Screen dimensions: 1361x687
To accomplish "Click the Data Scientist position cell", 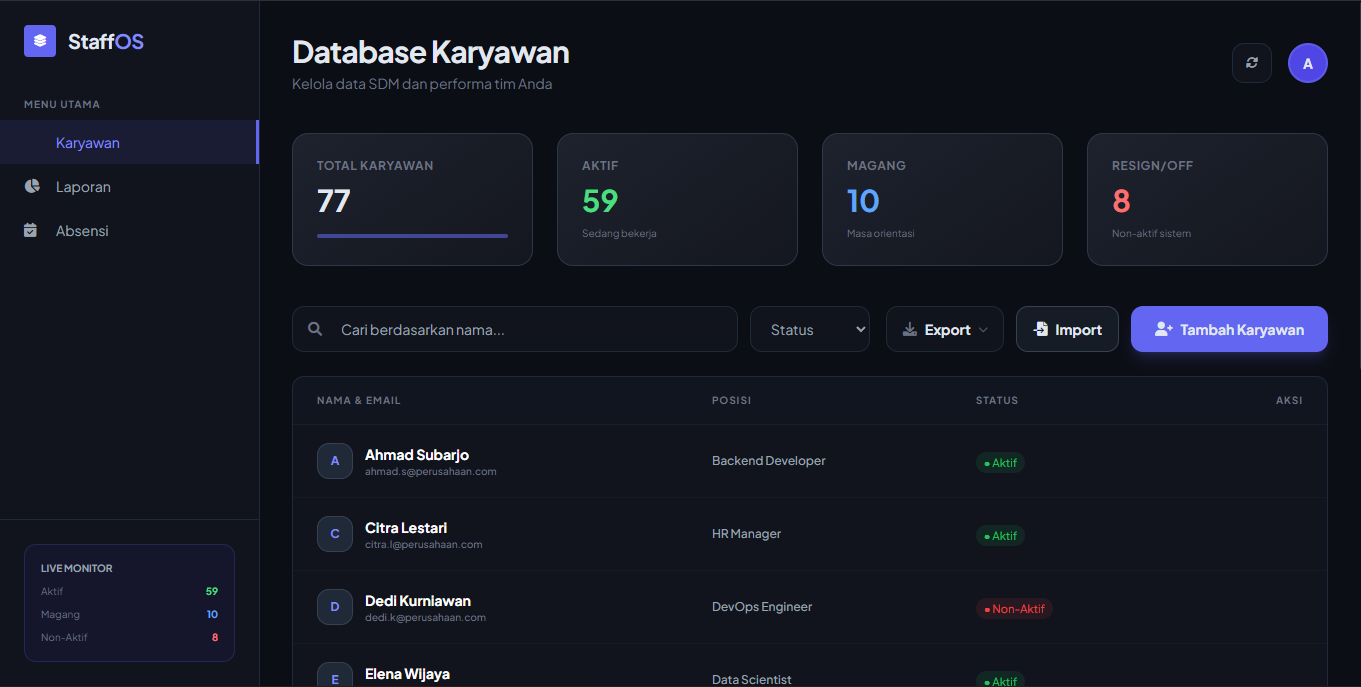I will point(752,680).
